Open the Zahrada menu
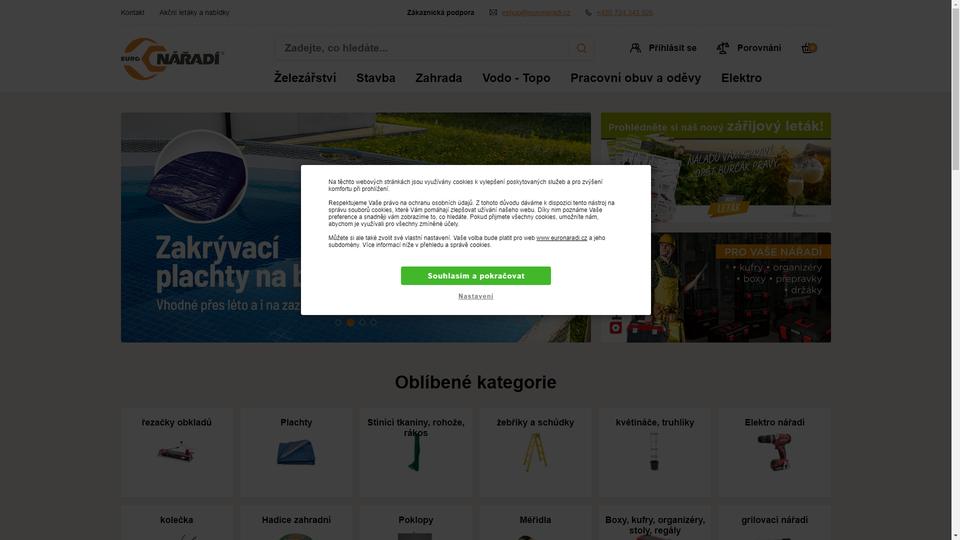 coord(438,78)
